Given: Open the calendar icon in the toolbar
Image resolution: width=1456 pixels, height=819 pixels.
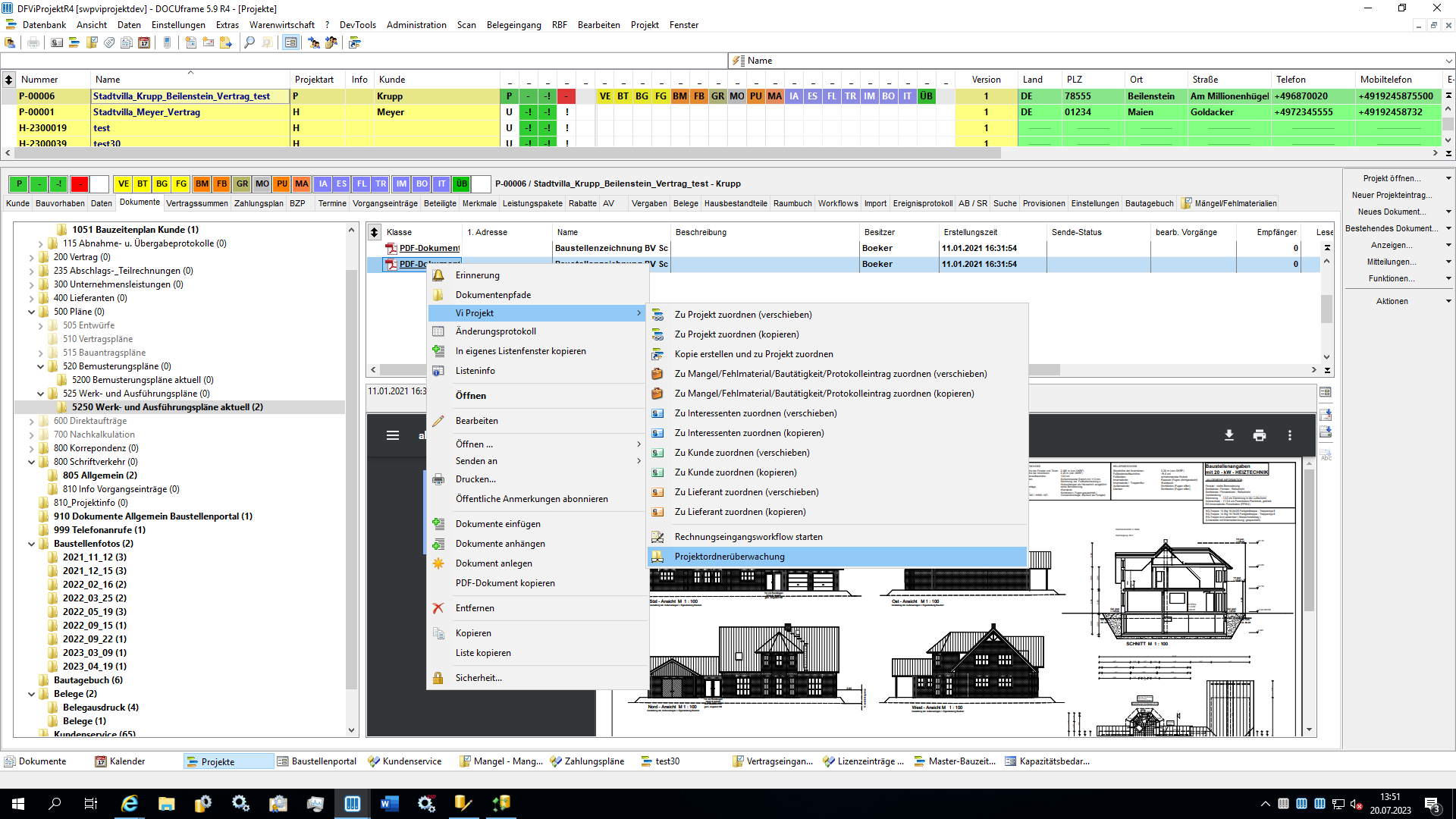Looking at the screenshot, I should pos(144,42).
